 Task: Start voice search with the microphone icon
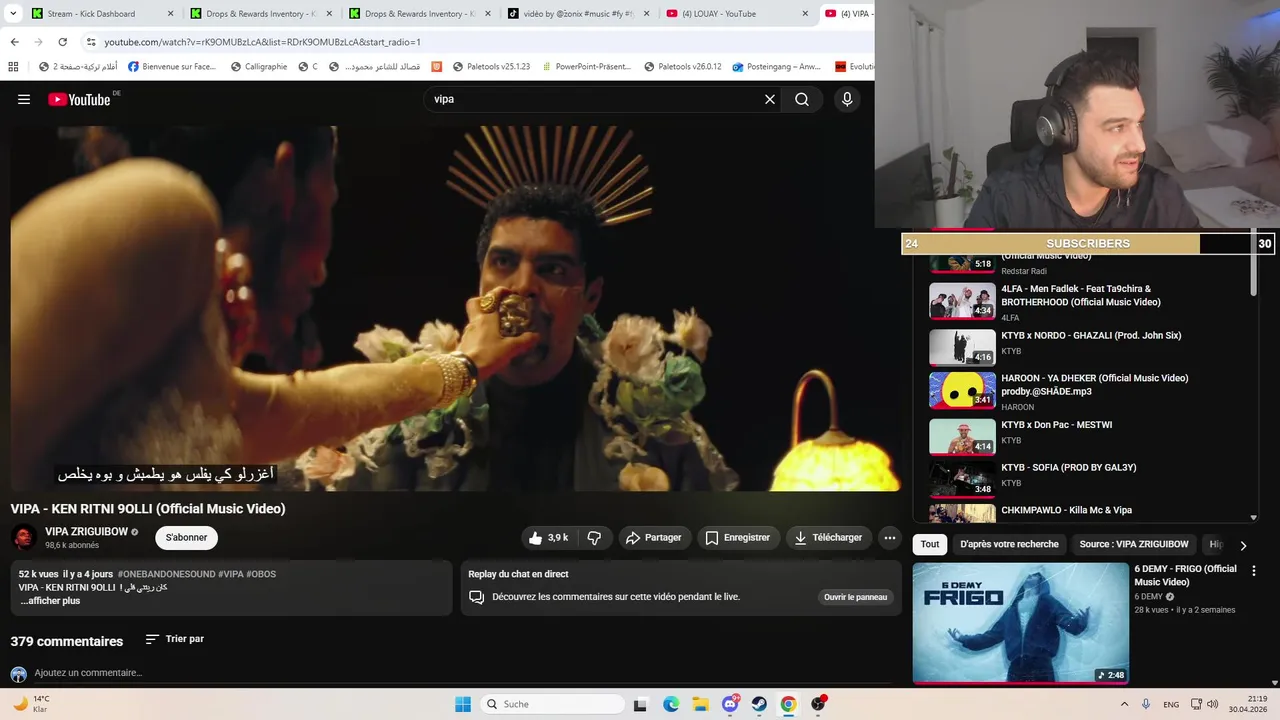pos(847,99)
